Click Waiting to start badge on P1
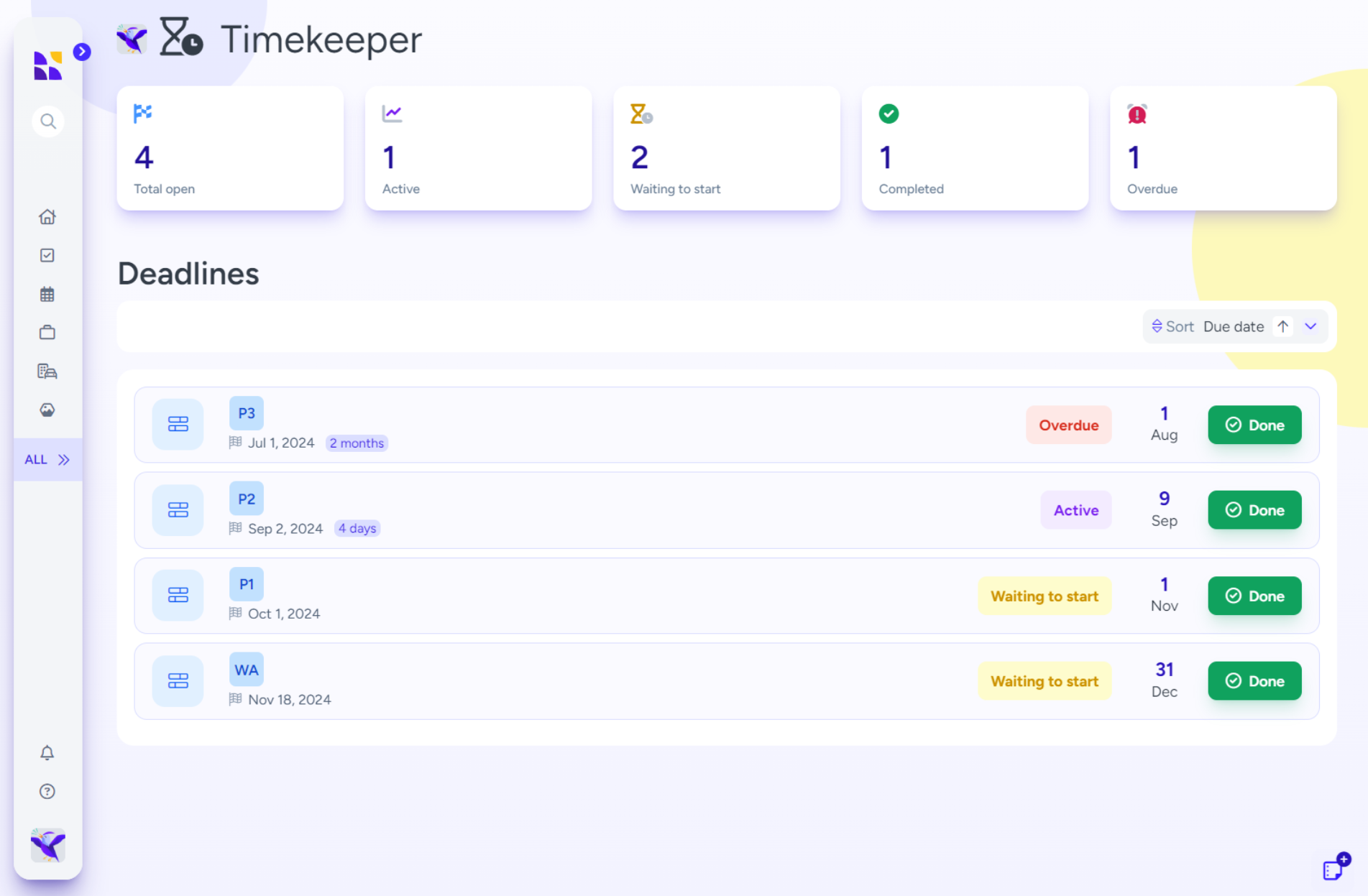The width and height of the screenshot is (1368, 896). point(1045,596)
